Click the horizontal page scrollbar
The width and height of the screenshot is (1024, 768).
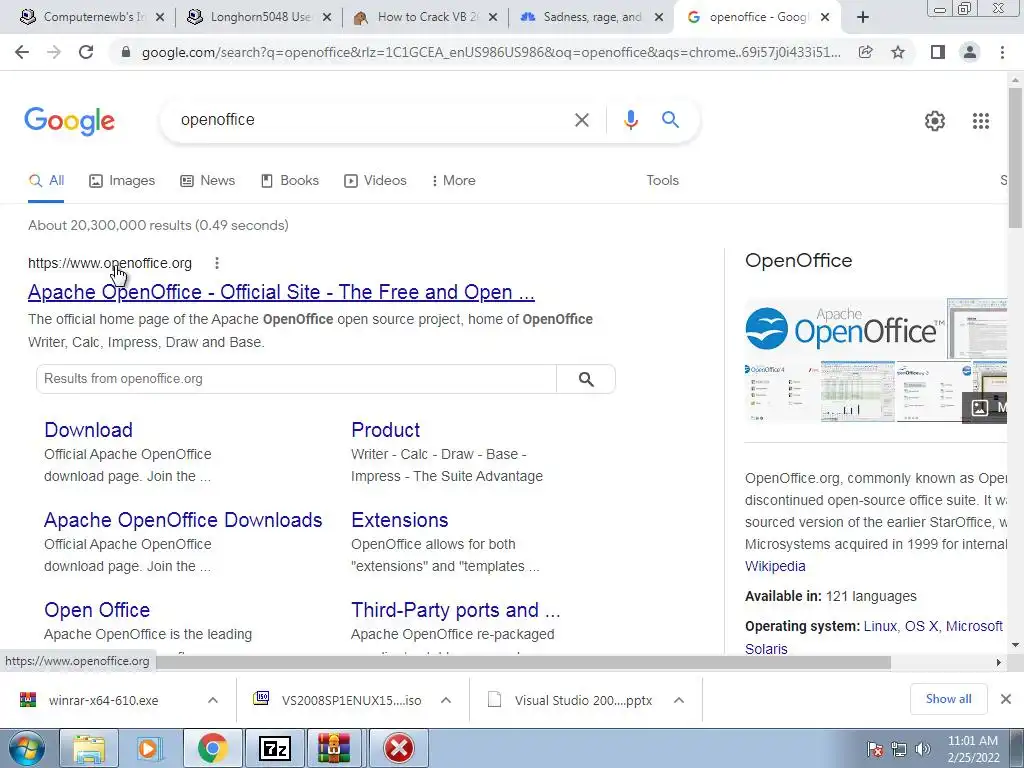coord(522,662)
